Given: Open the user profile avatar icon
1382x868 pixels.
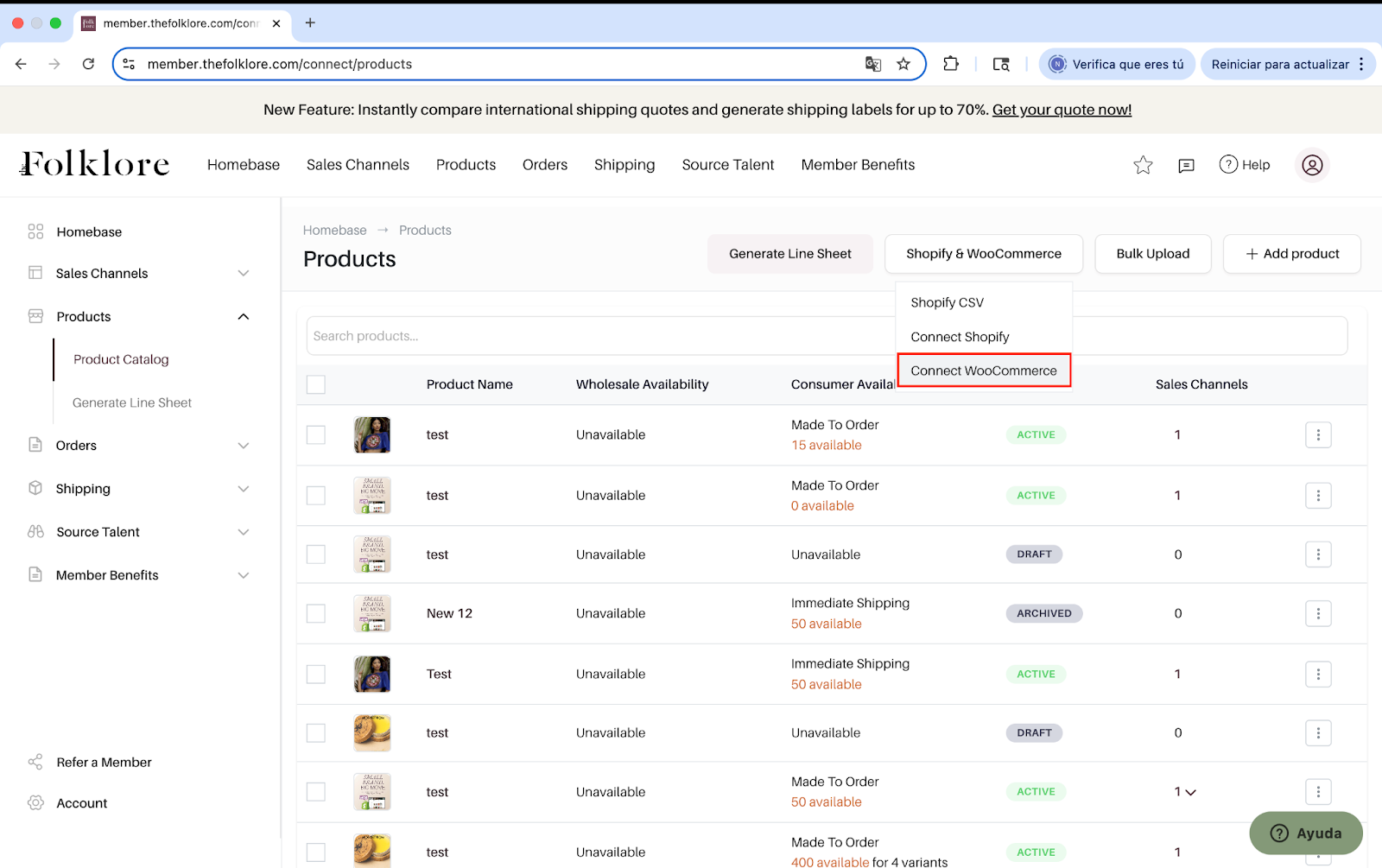Looking at the screenshot, I should coord(1311,165).
